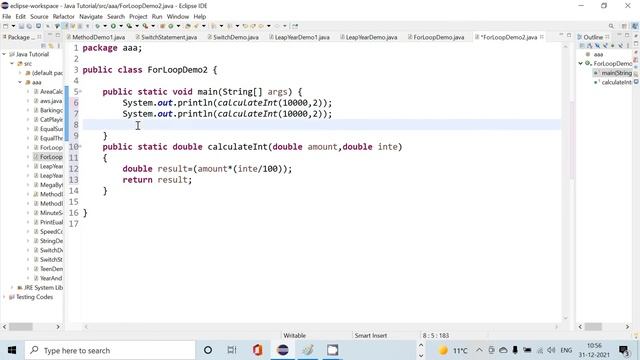Screen dimensions: 640x360
Task: Open the Navigate menu
Action: (91, 16)
